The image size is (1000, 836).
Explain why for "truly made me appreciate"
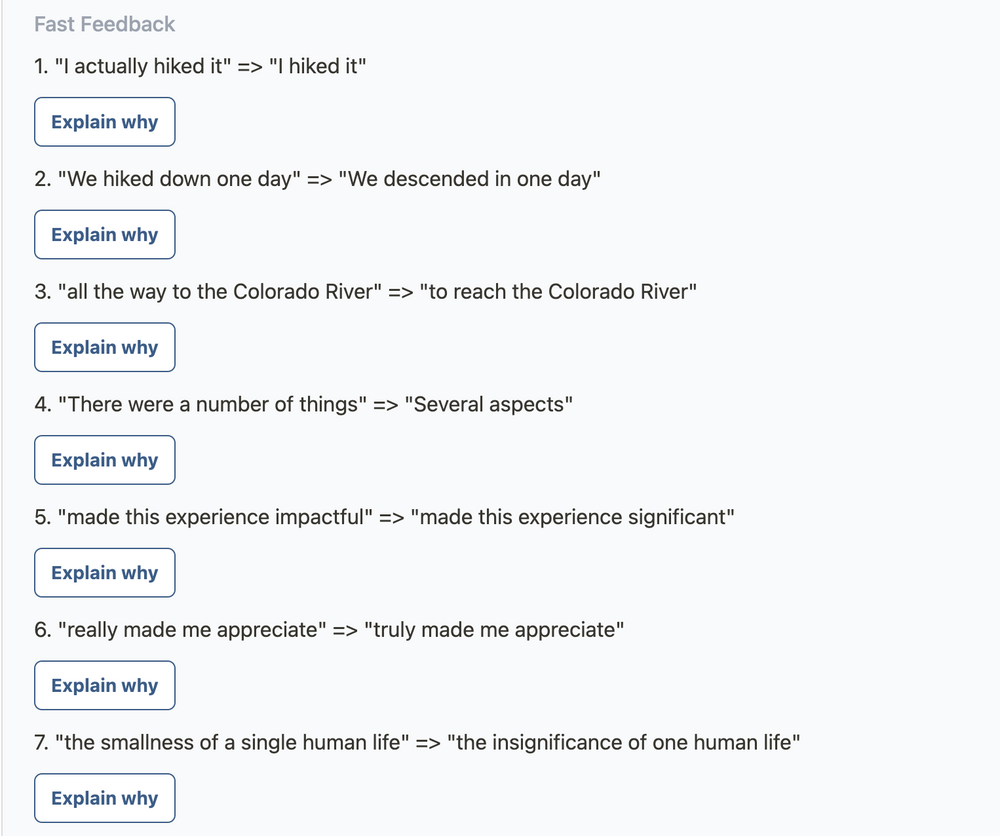coord(104,686)
